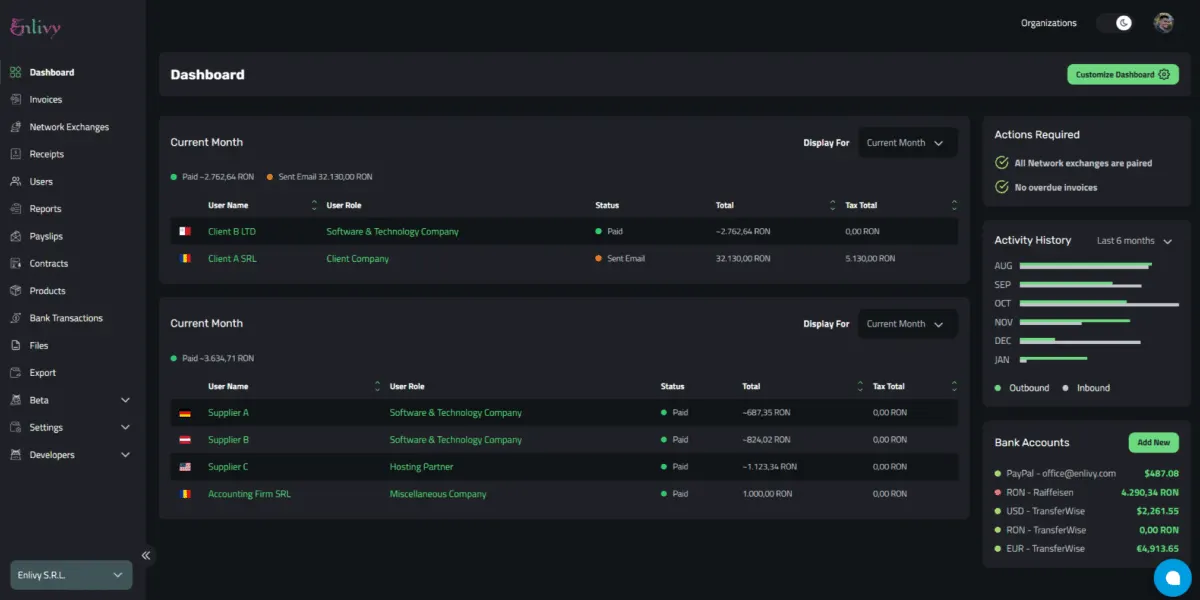Select PayPal - office@enlivy.com account row
1200x600 pixels.
point(1086,474)
